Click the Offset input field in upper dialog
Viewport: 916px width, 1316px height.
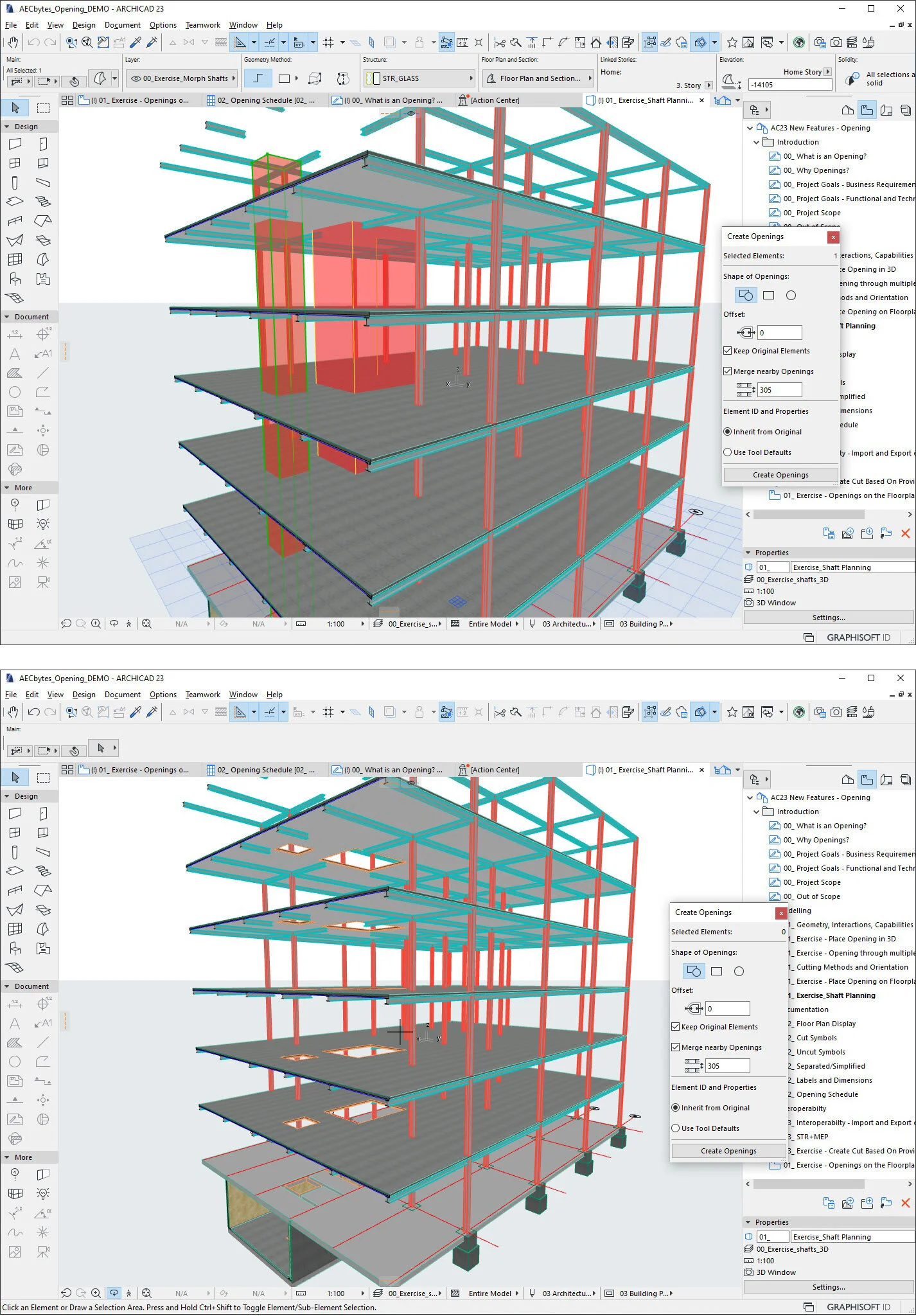point(780,333)
